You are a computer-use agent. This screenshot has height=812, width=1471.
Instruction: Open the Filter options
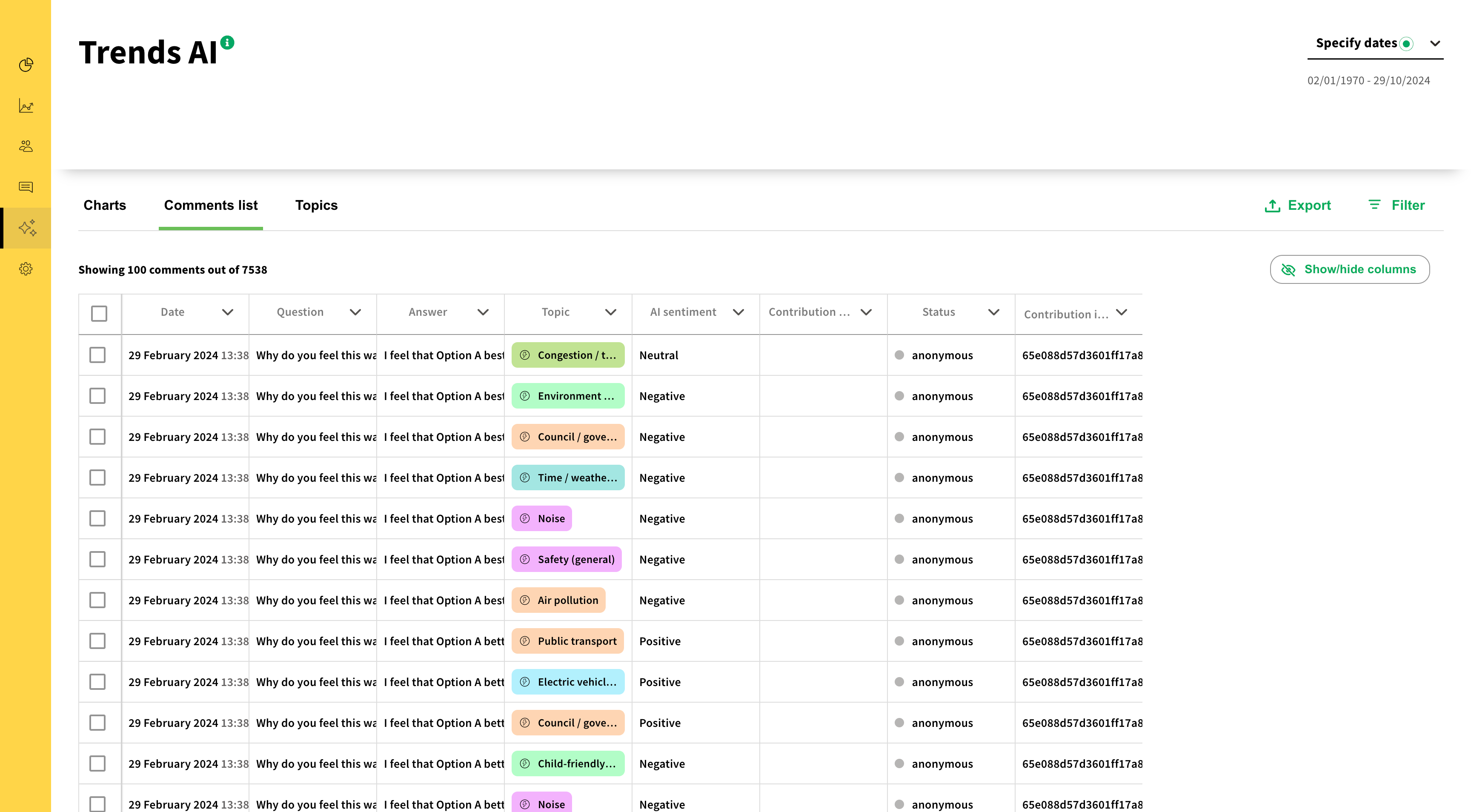point(1397,205)
